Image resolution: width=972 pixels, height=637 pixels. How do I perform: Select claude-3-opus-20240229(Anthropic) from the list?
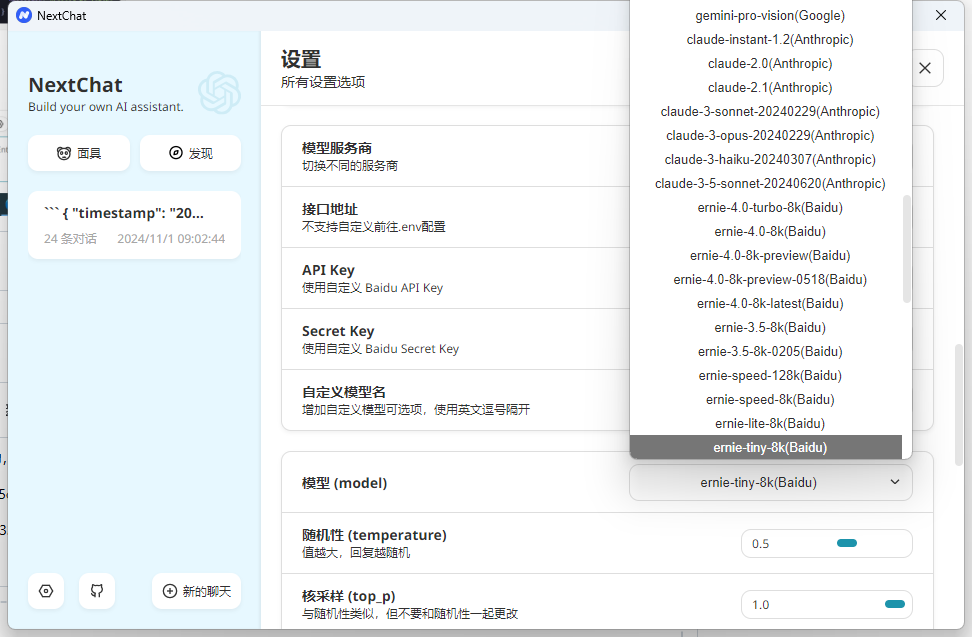(770, 135)
